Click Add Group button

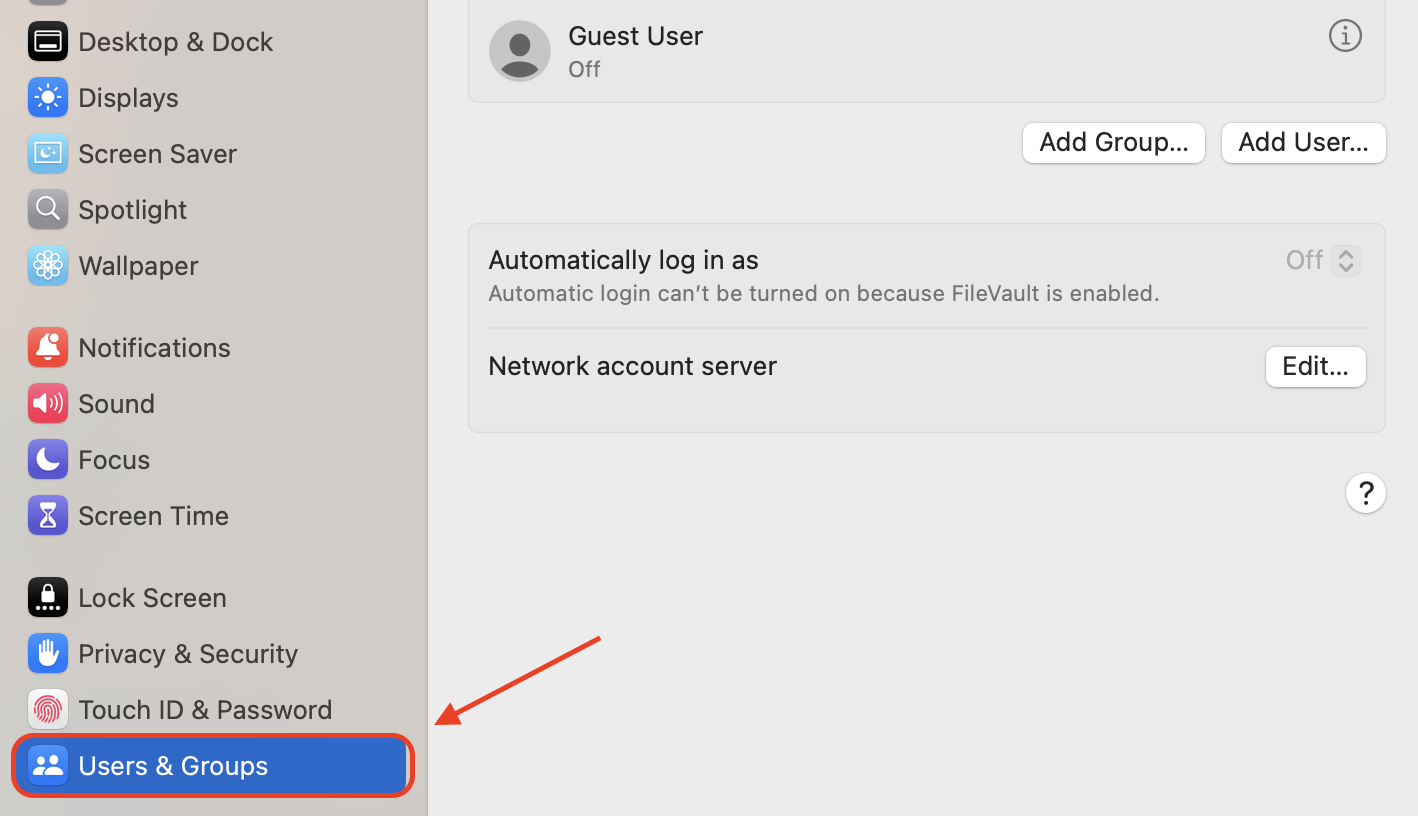click(1113, 143)
